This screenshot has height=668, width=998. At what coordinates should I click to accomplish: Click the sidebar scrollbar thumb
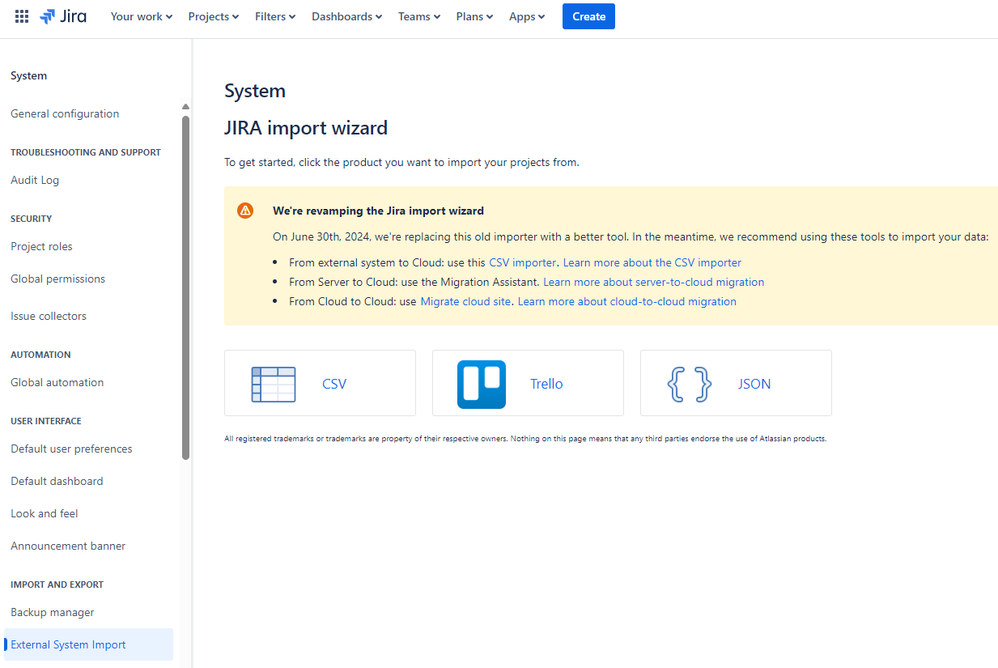(x=186, y=286)
